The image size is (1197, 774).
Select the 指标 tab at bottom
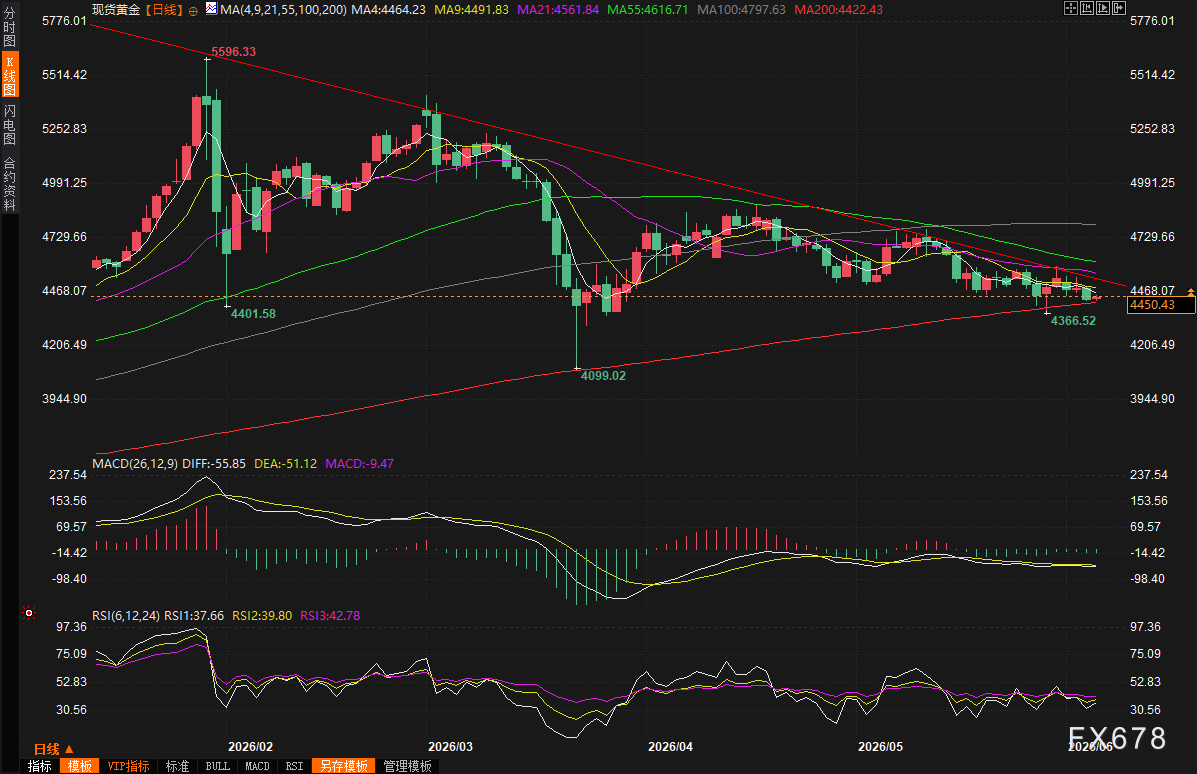pyautogui.click(x=40, y=766)
